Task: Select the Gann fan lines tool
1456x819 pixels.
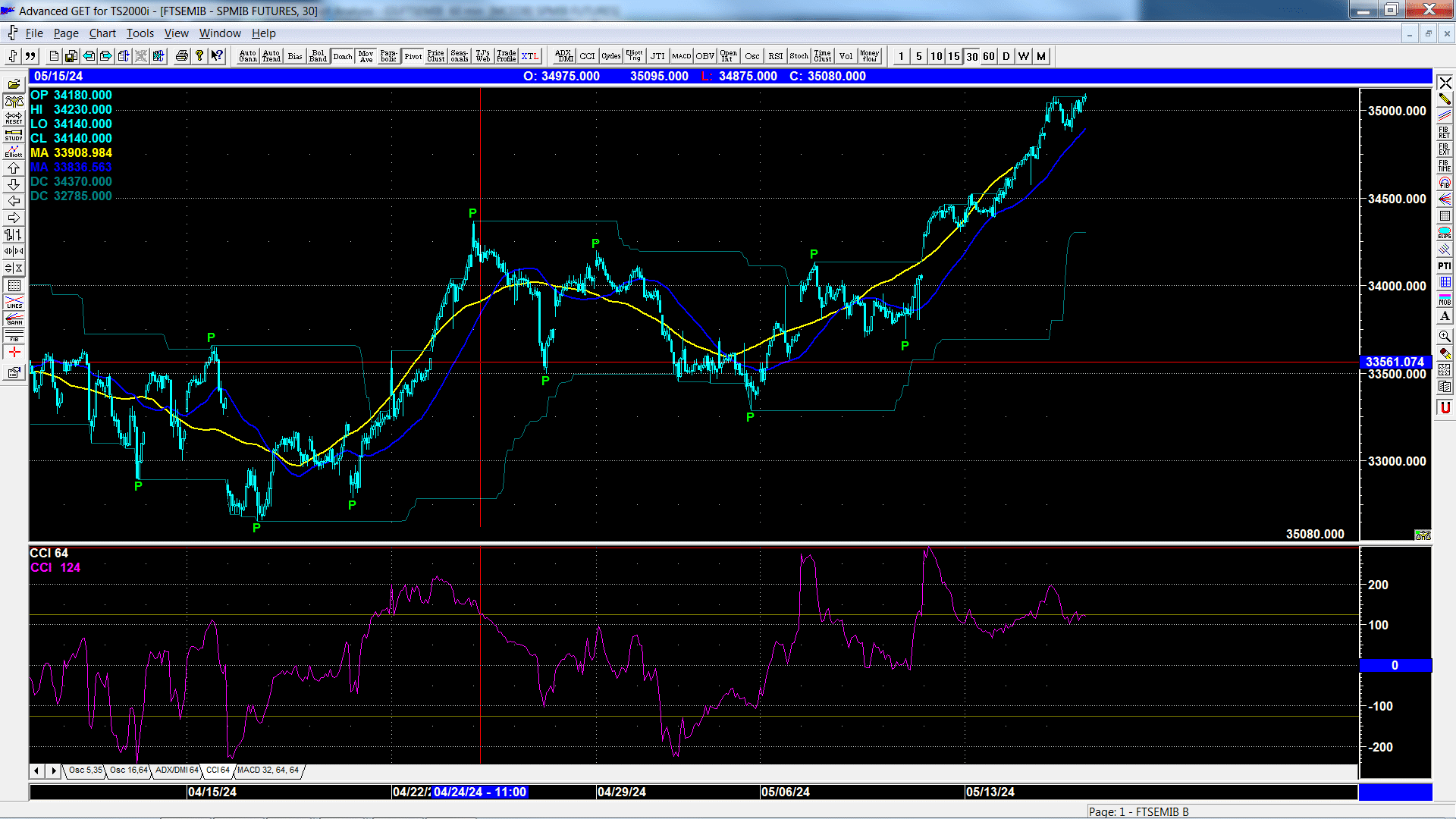Action: tap(1445, 199)
